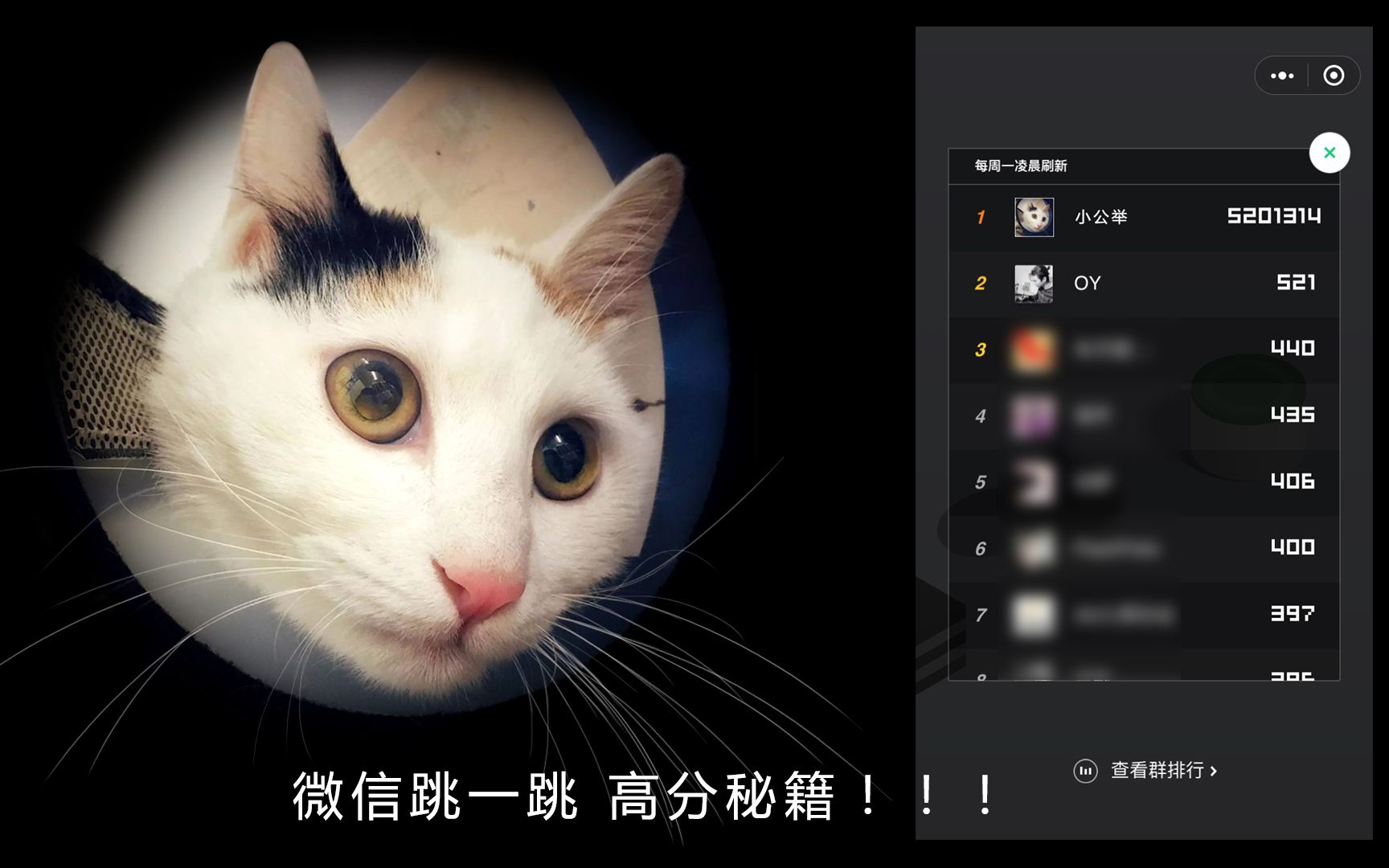
Task: Click the blurred avatar in rank 4
Action: point(1034,416)
